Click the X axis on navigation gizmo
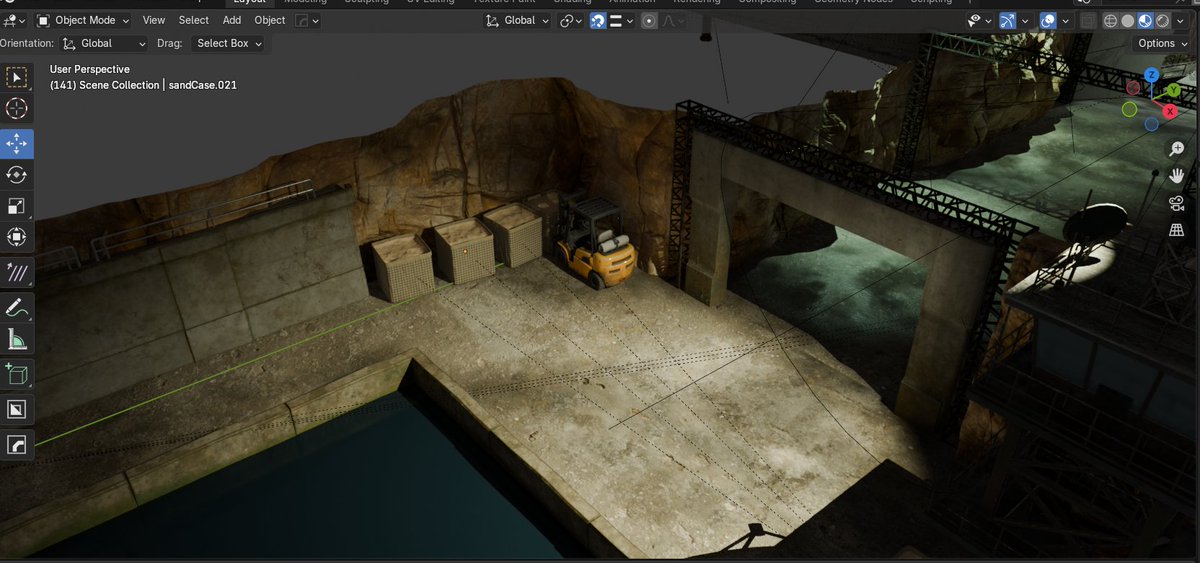Image resolution: width=1200 pixels, height=563 pixels. pyautogui.click(x=1170, y=111)
